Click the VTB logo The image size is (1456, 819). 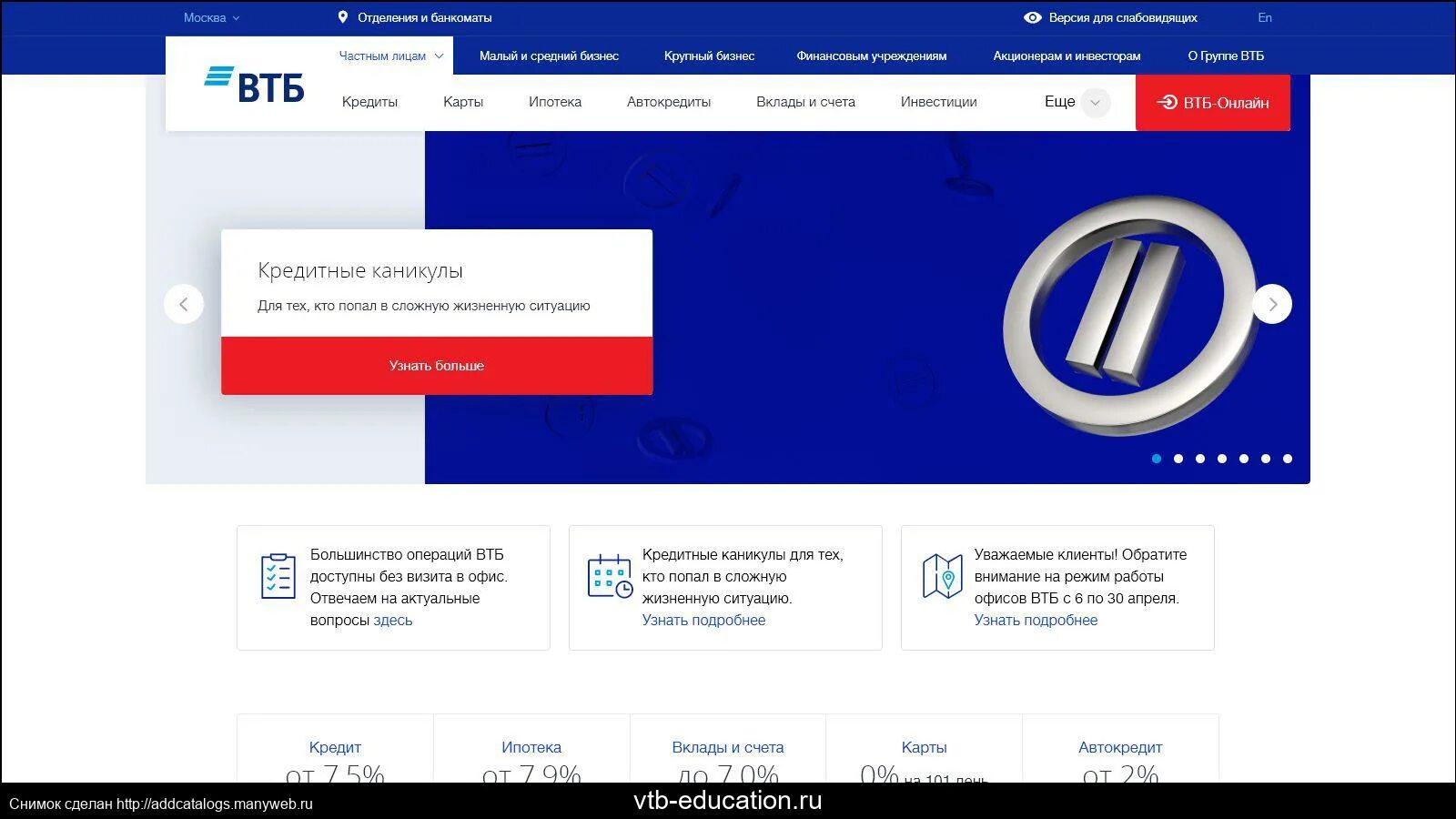(254, 85)
